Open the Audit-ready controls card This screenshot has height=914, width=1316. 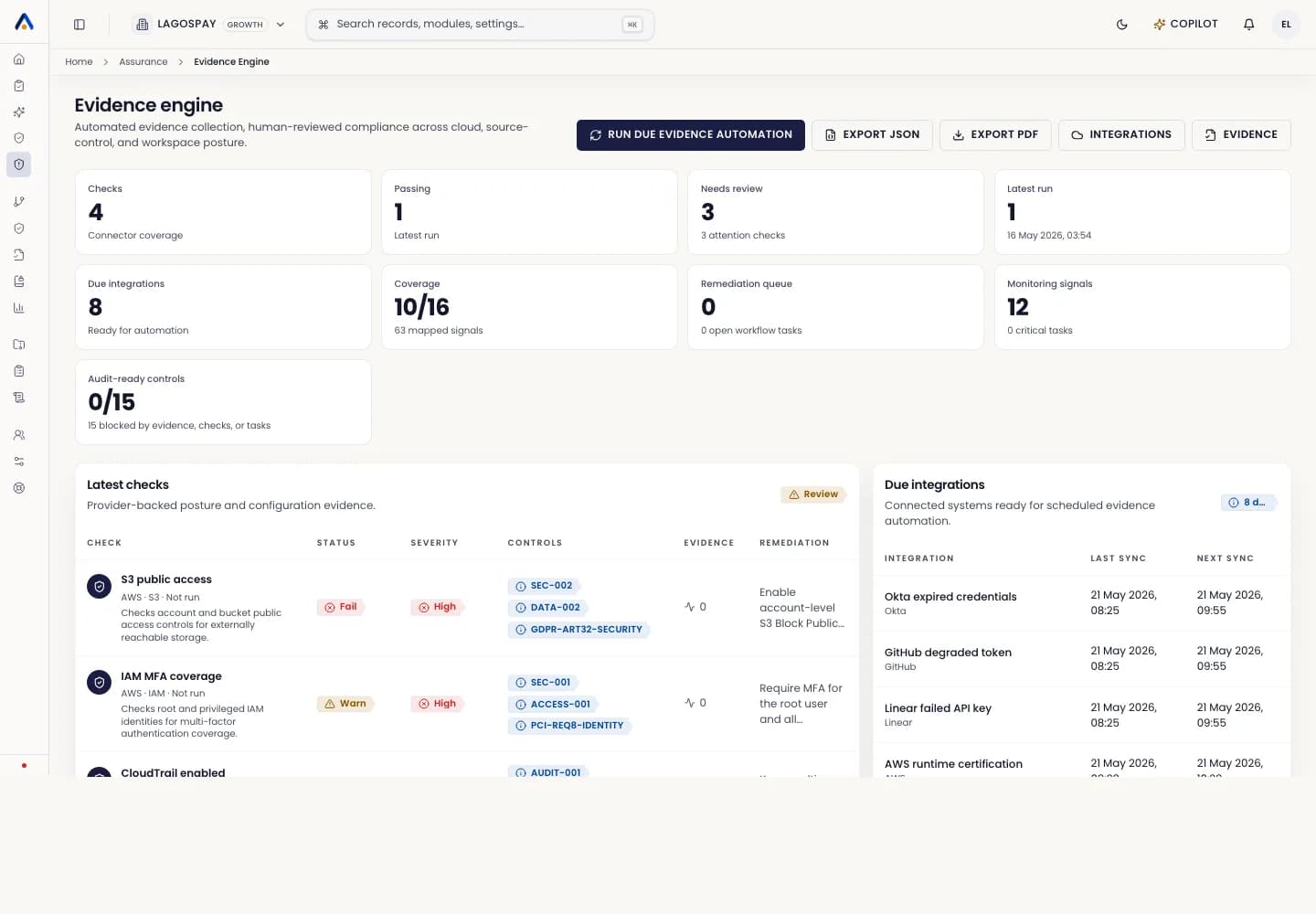[223, 402]
